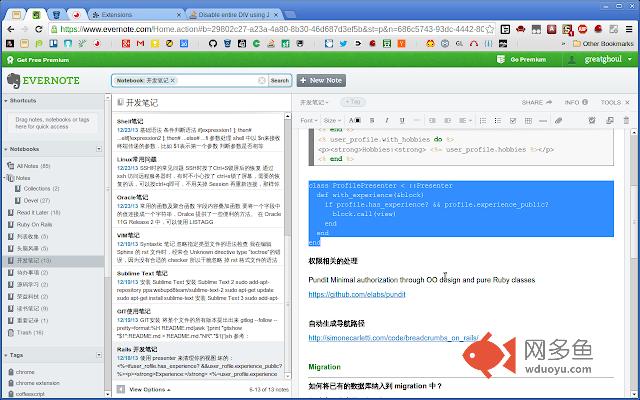Switch to the Disable entire DIV tab

click(234, 15)
